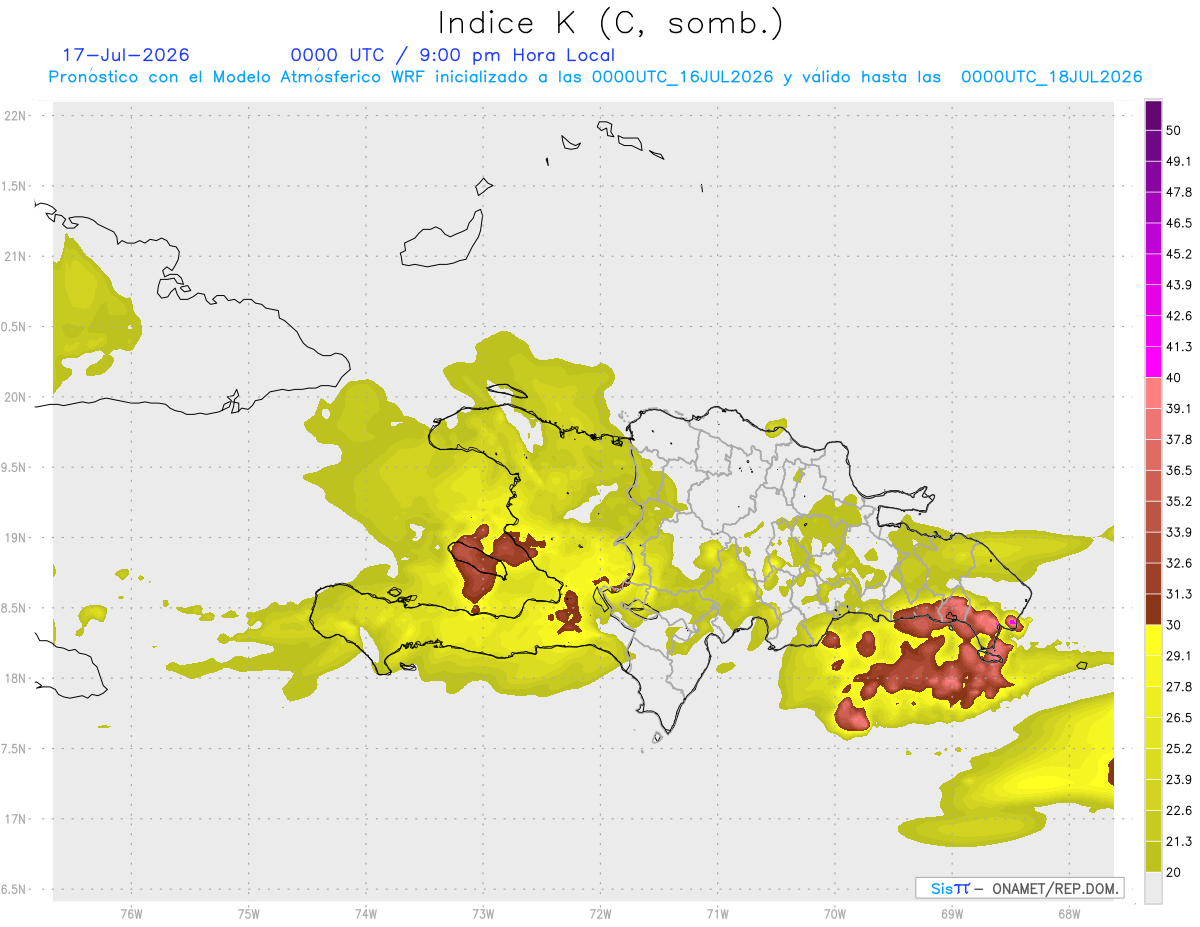Click the color bar value "45.2"

pyautogui.click(x=1178, y=254)
